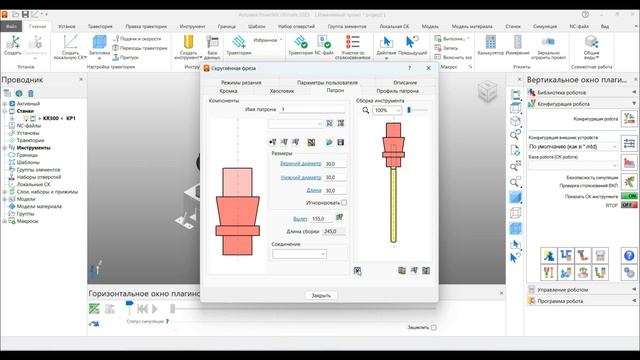The width and height of the screenshot is (640, 360).
Task: Open the Траектория ribbon tab
Action: point(100,26)
